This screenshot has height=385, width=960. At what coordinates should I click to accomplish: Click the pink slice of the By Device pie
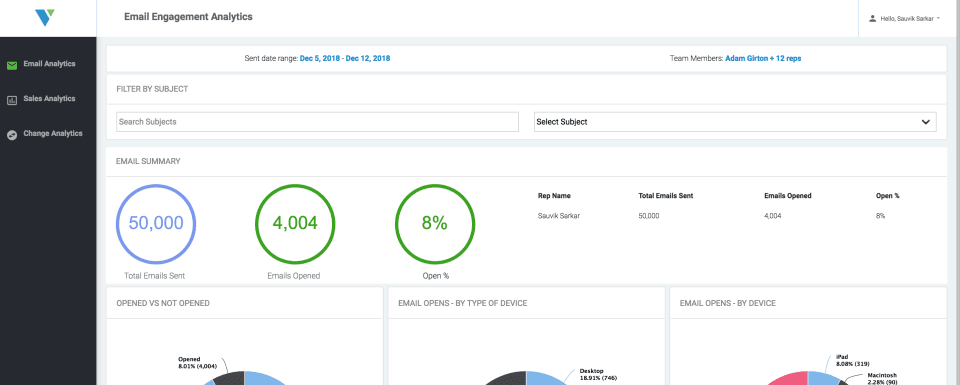coord(790,379)
